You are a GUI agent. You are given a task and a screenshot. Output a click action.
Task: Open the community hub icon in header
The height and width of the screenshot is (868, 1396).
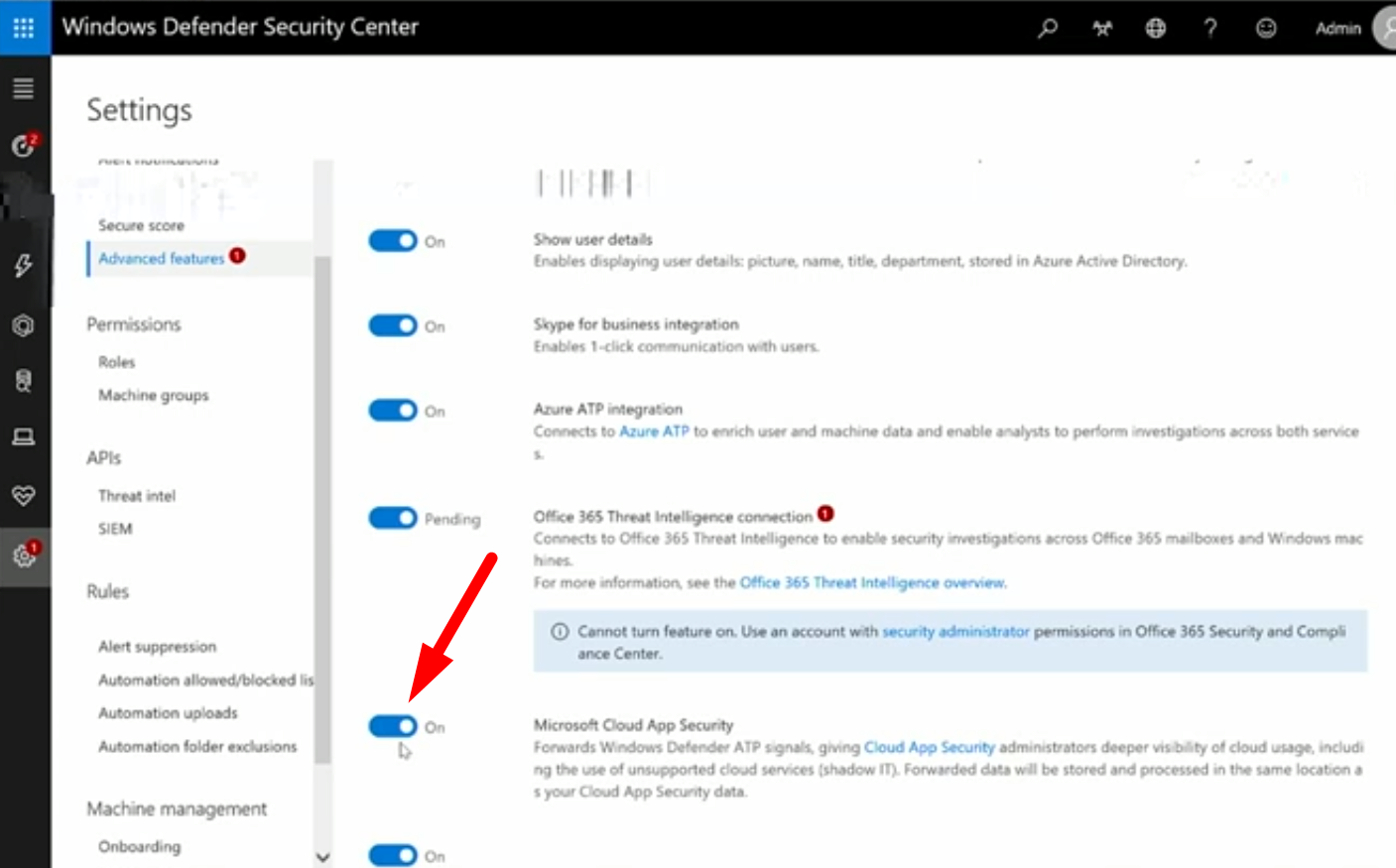tap(1102, 28)
